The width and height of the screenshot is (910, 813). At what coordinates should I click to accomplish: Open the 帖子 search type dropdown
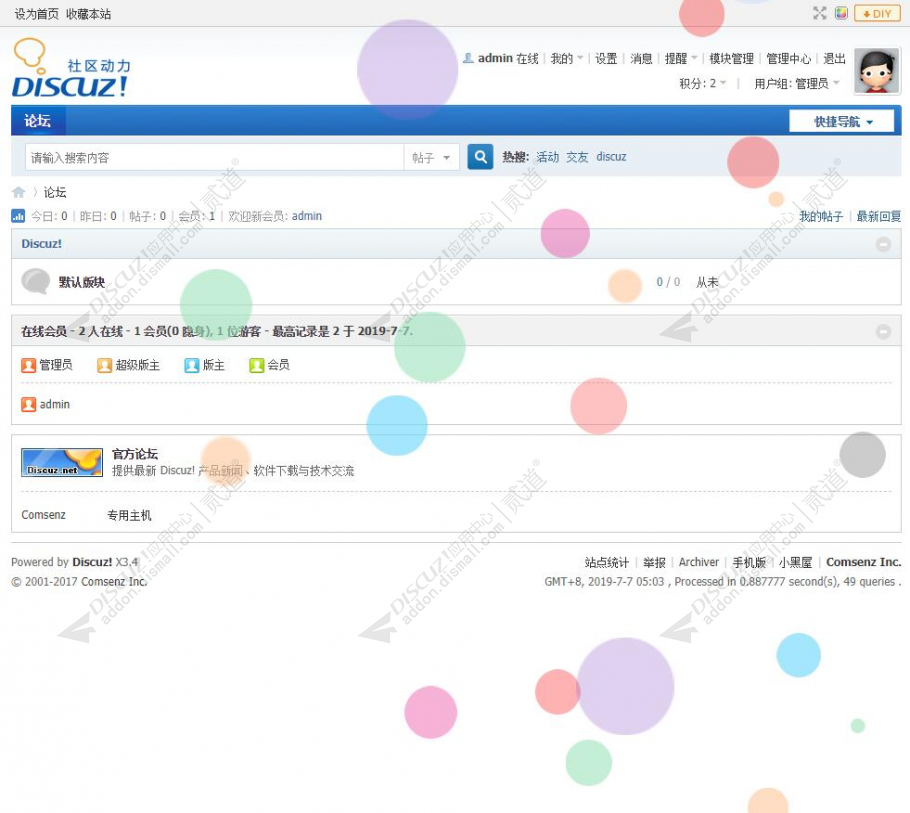(431, 157)
